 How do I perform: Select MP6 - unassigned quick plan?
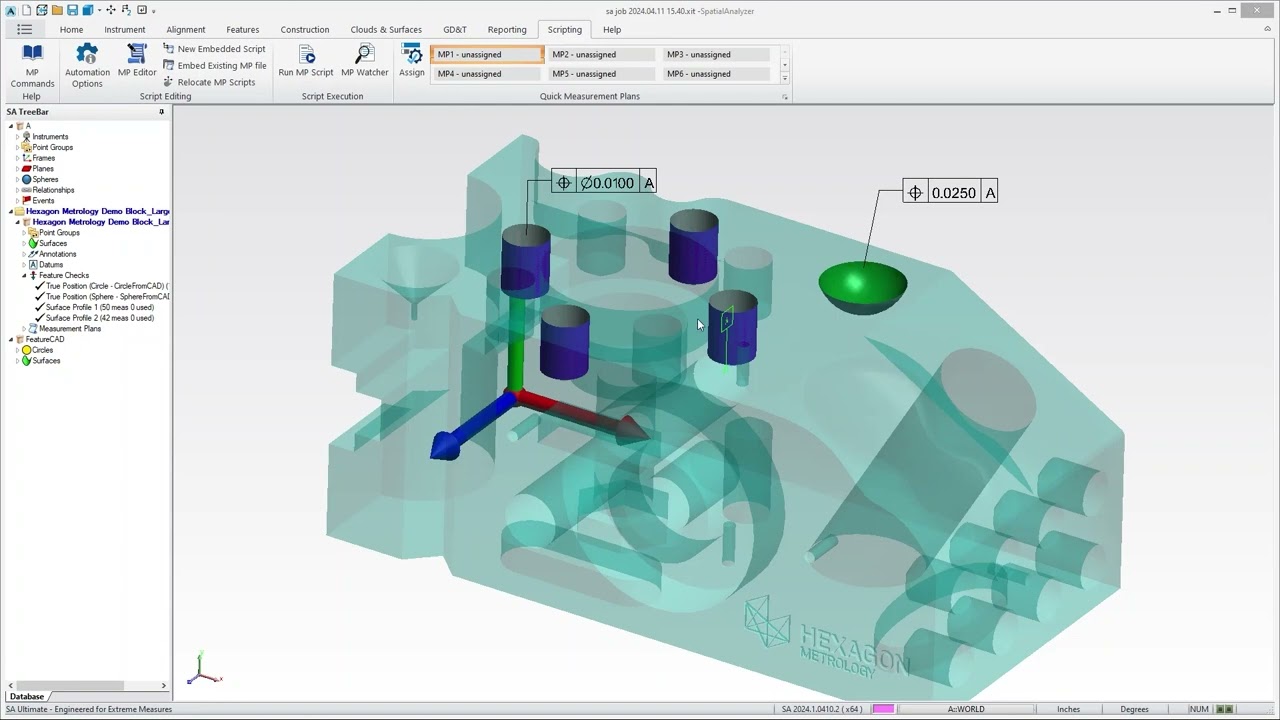pos(717,74)
